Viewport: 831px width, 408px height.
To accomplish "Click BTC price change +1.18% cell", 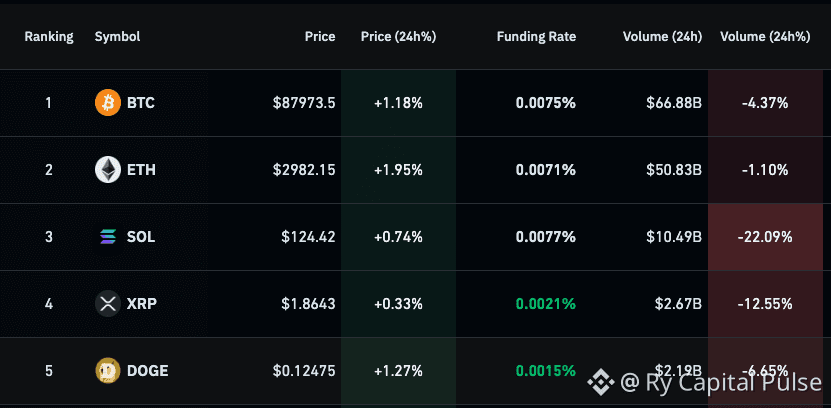I will [399, 103].
